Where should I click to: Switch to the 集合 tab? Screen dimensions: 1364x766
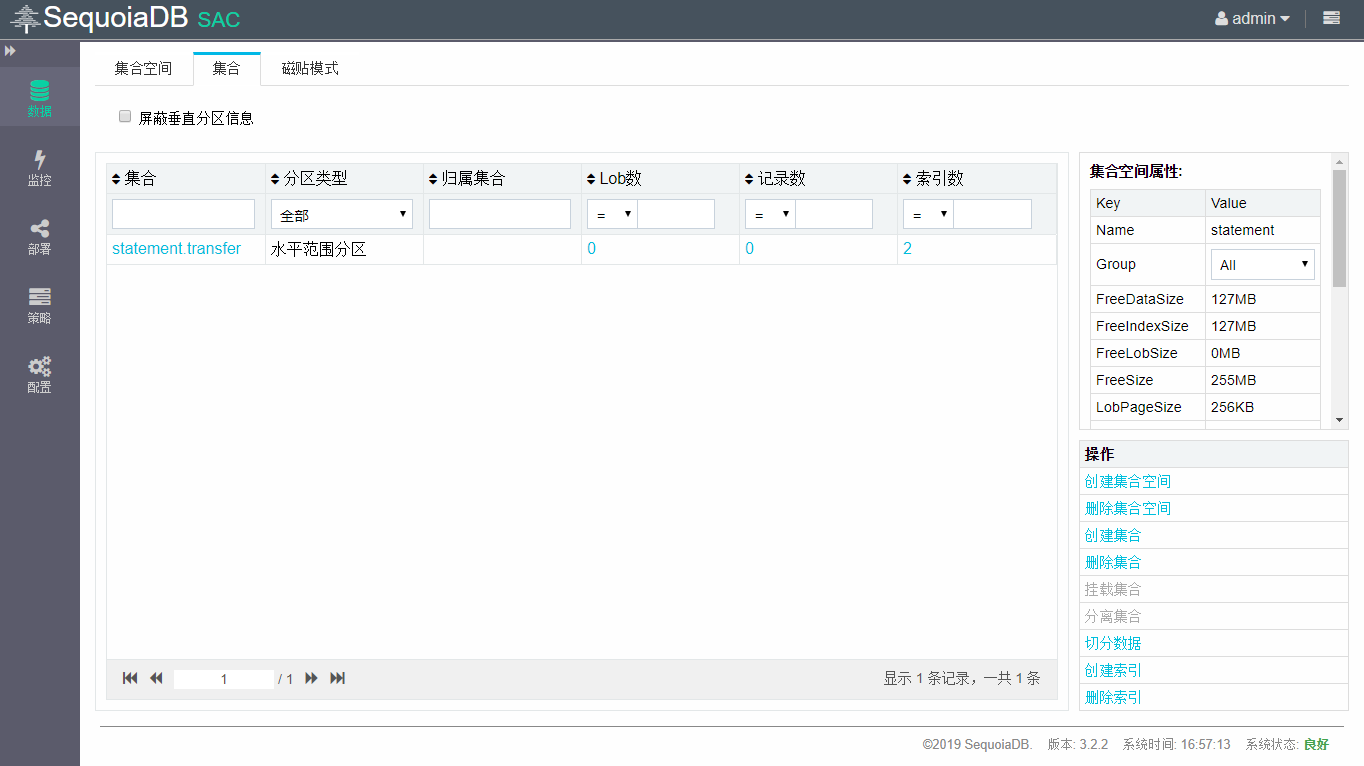click(227, 68)
